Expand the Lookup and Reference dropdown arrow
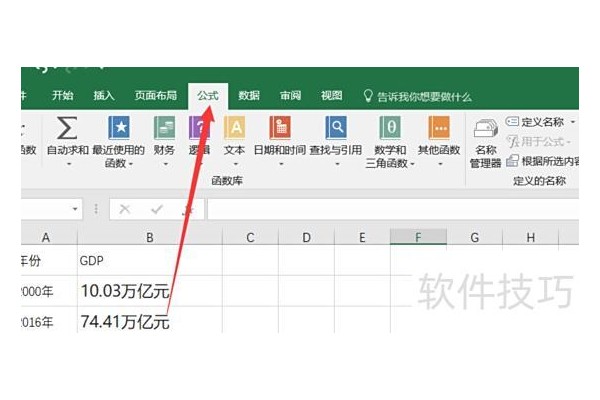The height and width of the screenshot is (400, 600). [338, 164]
